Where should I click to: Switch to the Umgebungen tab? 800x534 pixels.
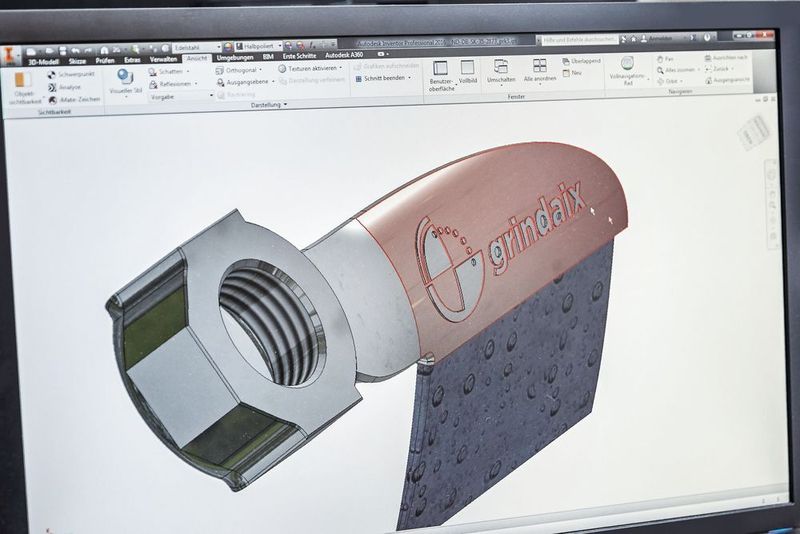tap(235, 58)
